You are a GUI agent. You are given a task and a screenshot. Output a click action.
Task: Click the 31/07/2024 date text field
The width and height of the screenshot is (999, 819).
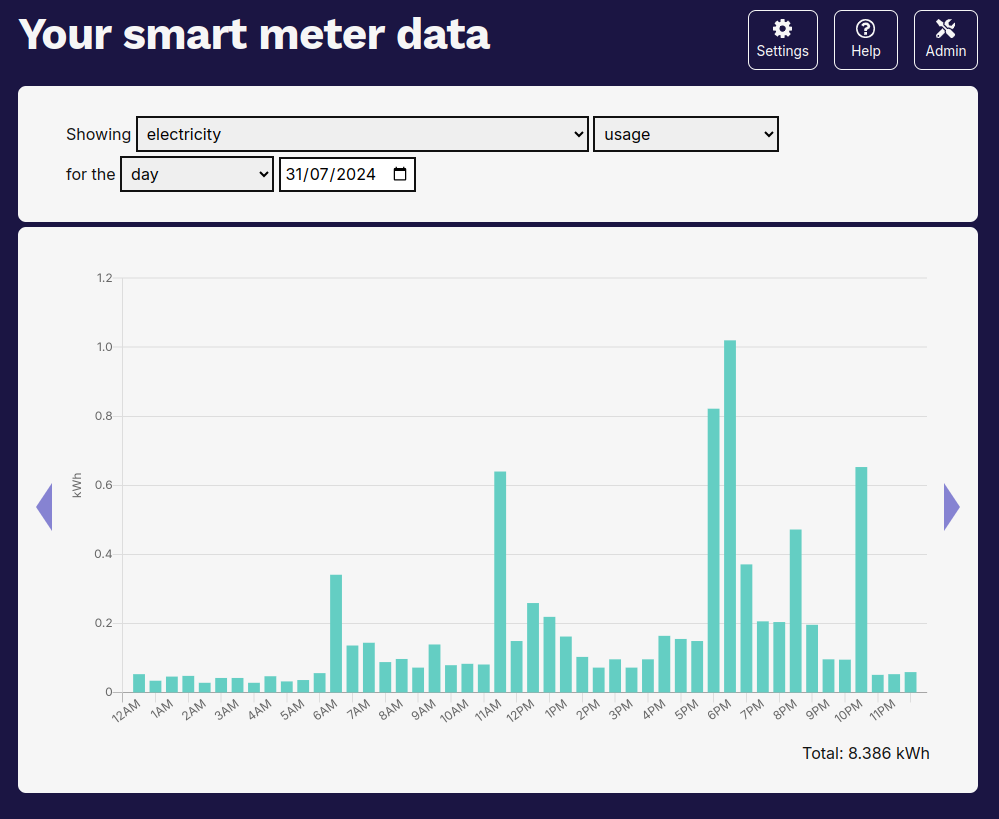(331, 174)
